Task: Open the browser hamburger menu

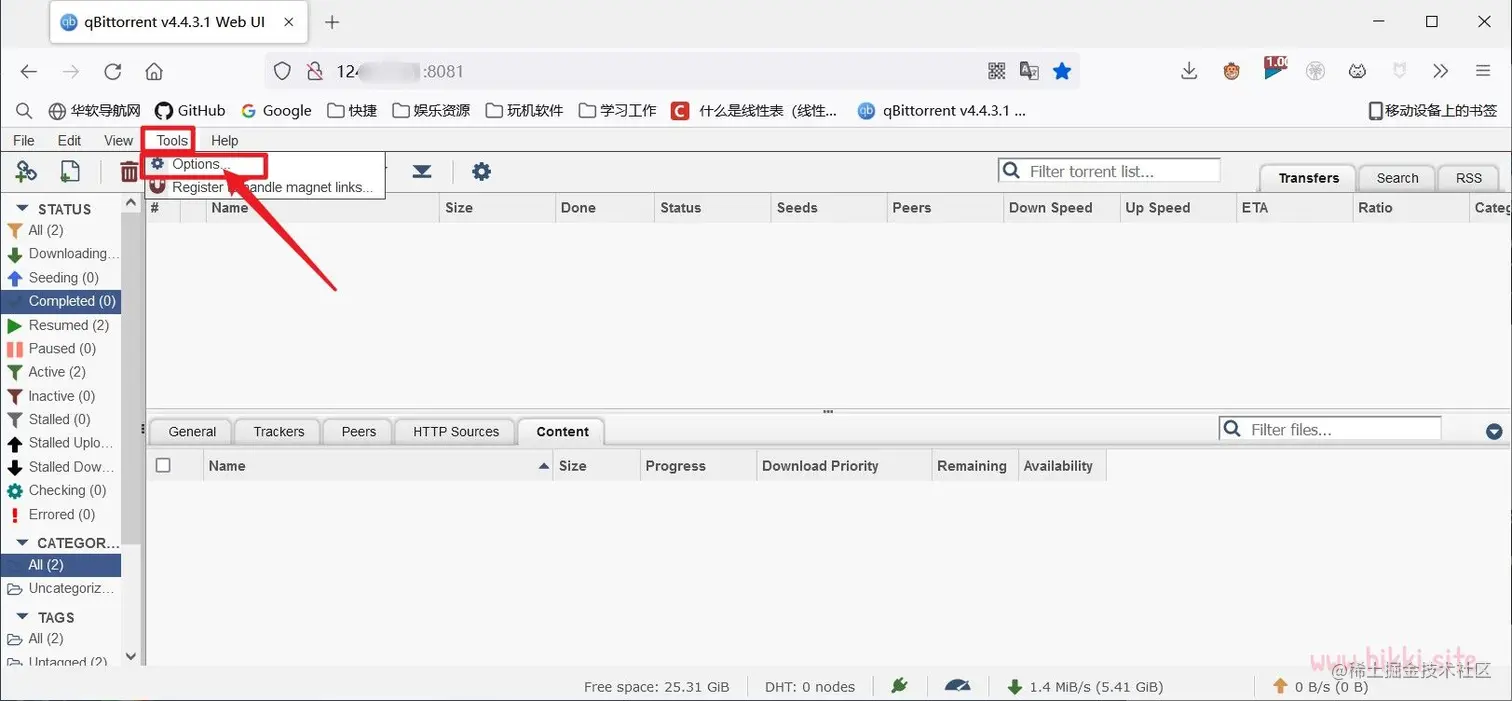Action: pyautogui.click(x=1483, y=71)
